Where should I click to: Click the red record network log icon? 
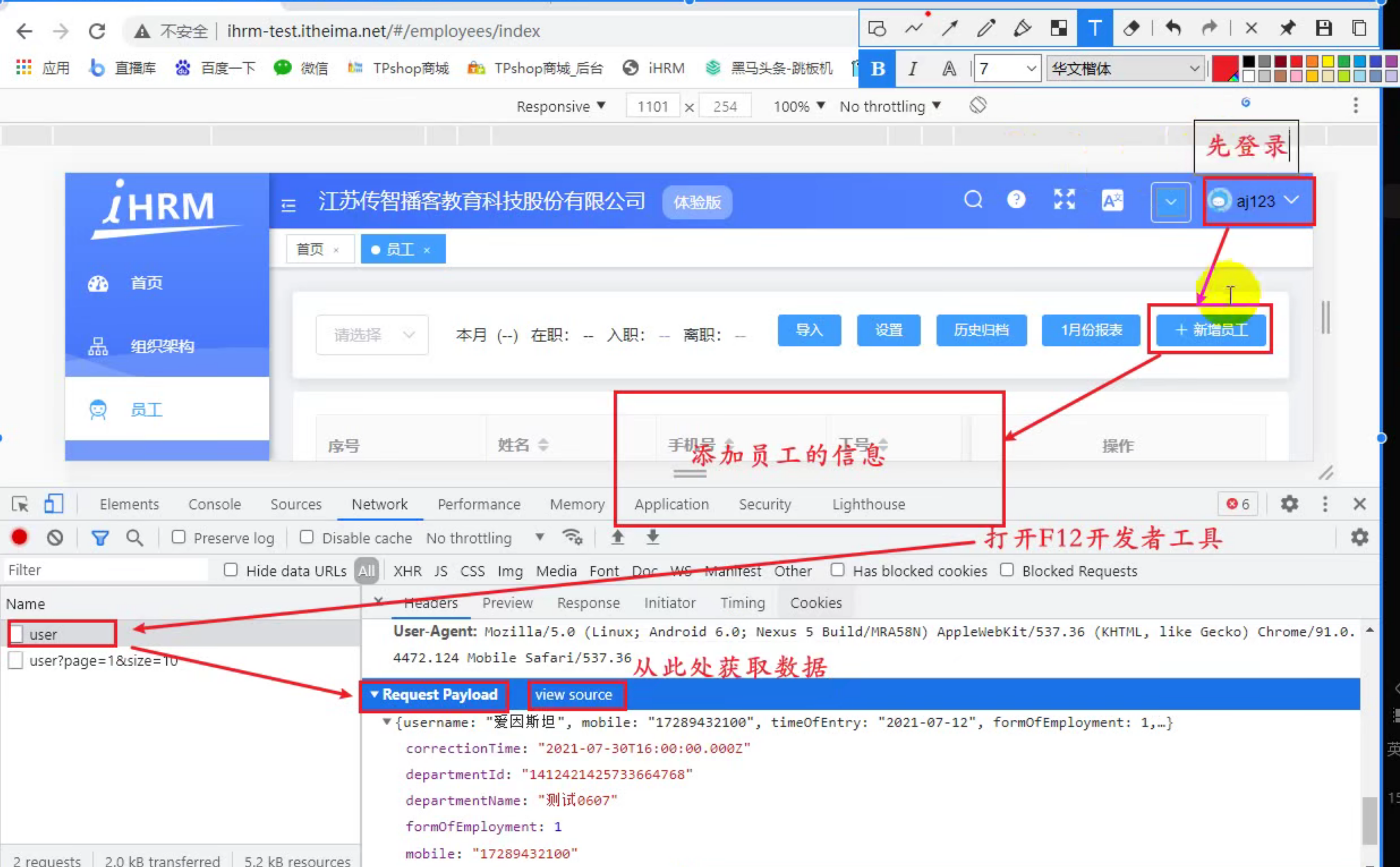(x=19, y=538)
